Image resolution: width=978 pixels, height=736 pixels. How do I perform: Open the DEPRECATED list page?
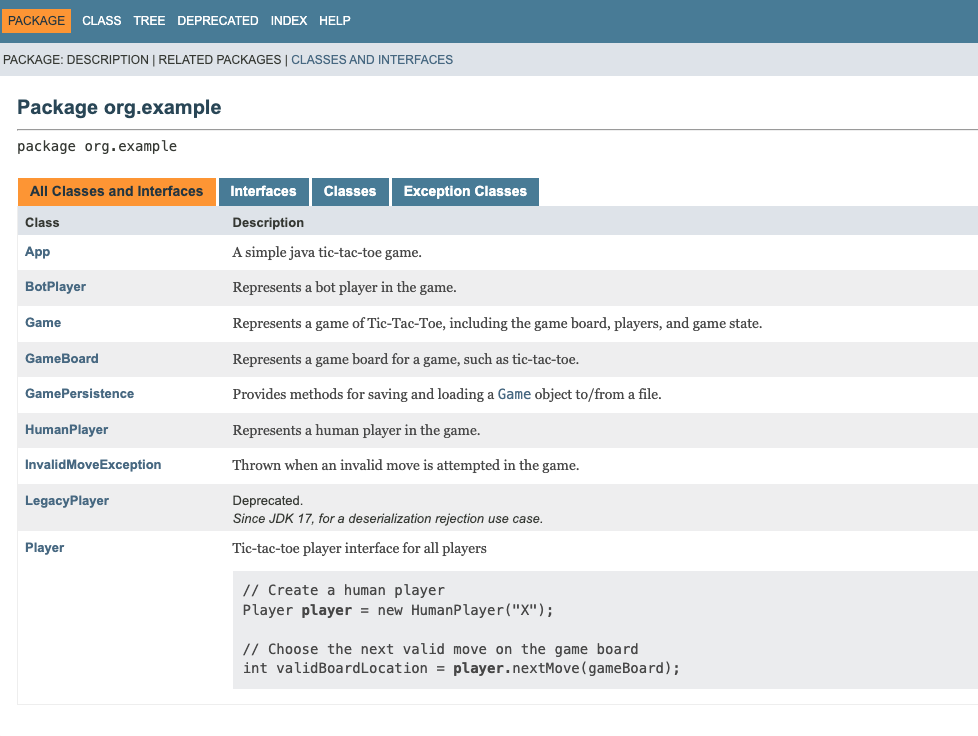click(218, 21)
